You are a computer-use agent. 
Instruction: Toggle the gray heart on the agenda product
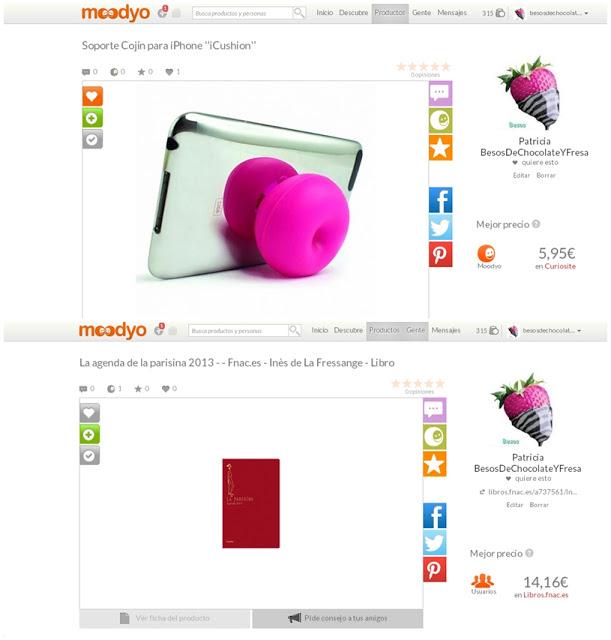tap(89, 413)
